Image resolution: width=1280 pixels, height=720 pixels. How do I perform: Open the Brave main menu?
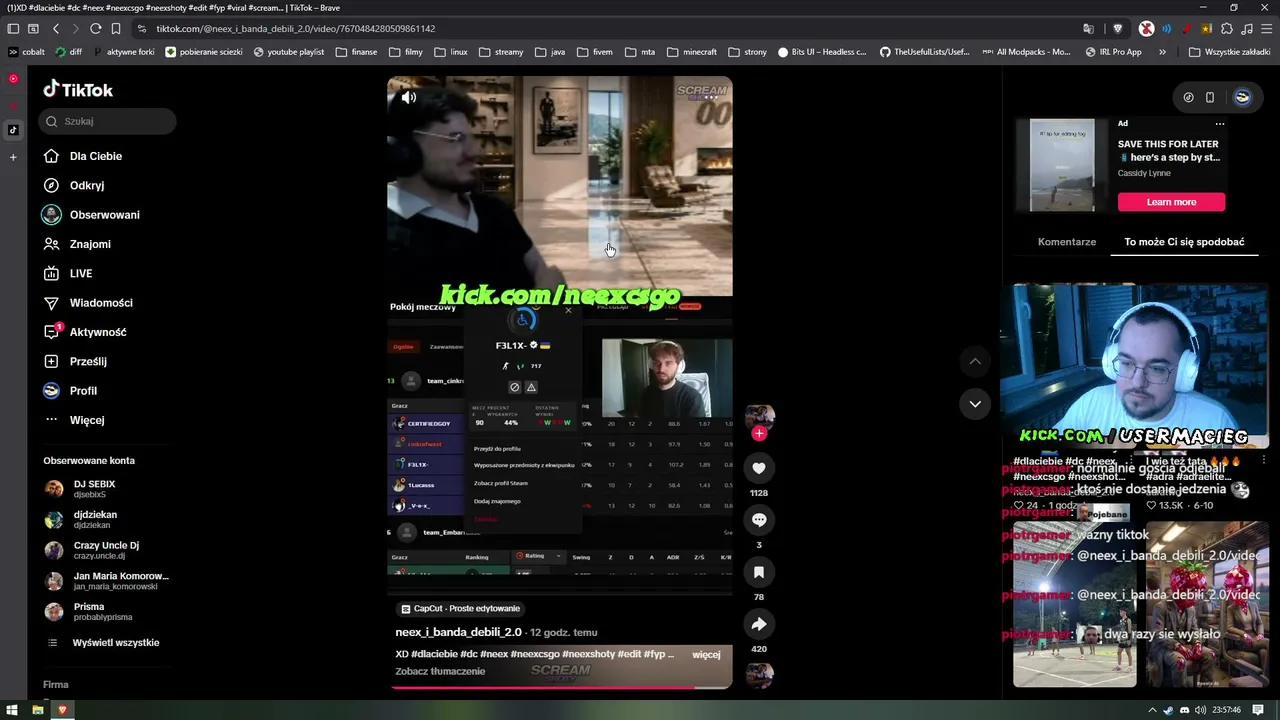[1266, 29]
